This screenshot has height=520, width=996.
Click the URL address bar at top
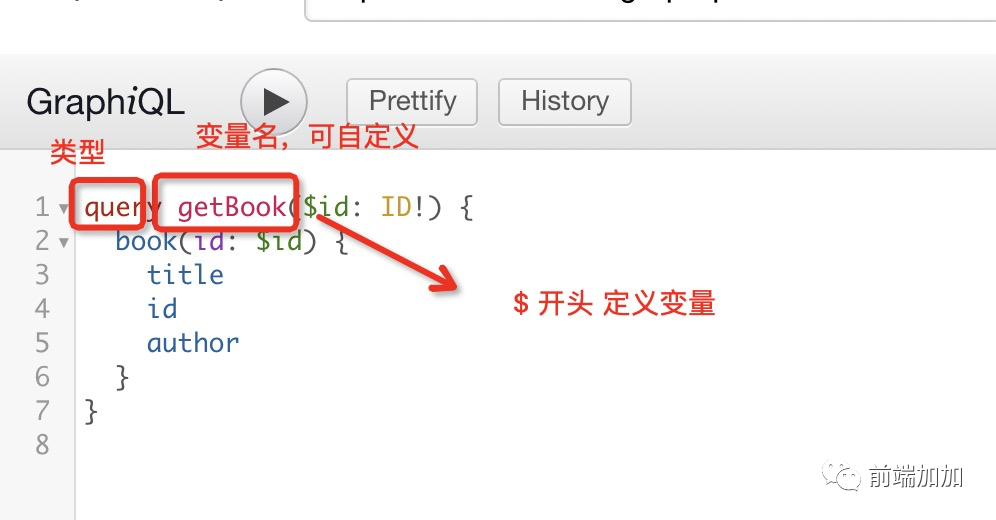(x=650, y=10)
